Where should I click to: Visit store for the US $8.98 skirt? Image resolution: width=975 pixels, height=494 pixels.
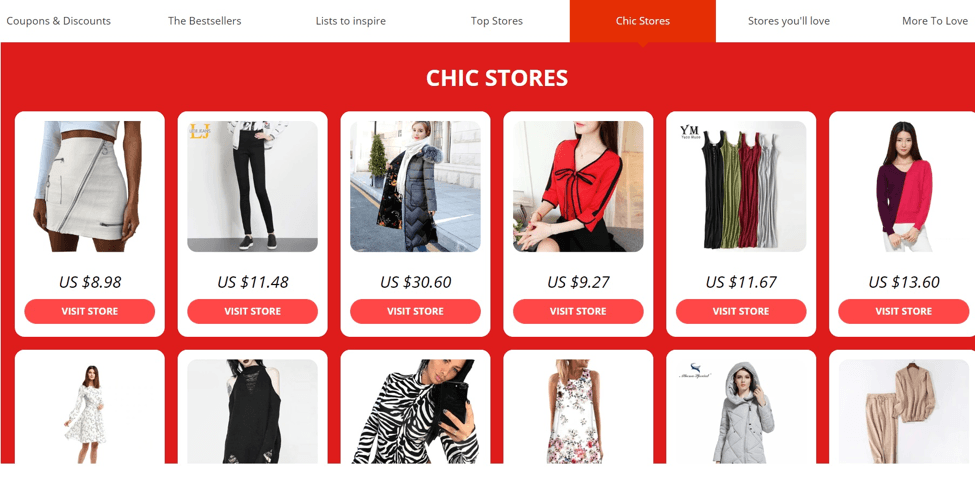90,311
